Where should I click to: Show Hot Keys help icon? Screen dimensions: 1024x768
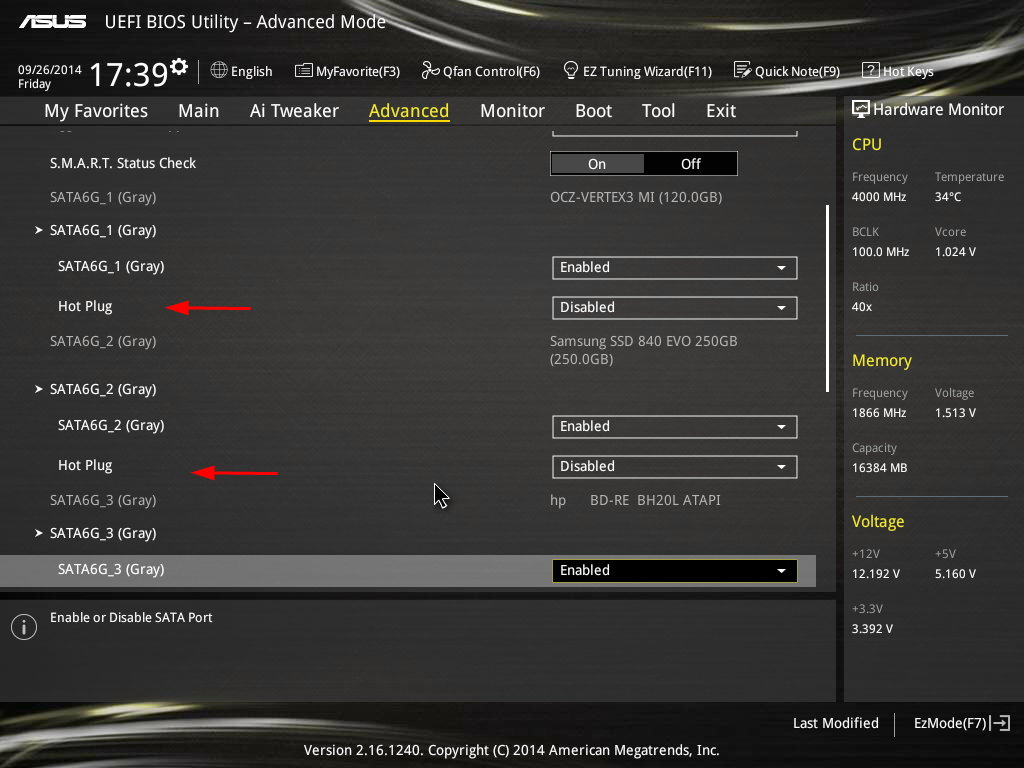point(870,71)
